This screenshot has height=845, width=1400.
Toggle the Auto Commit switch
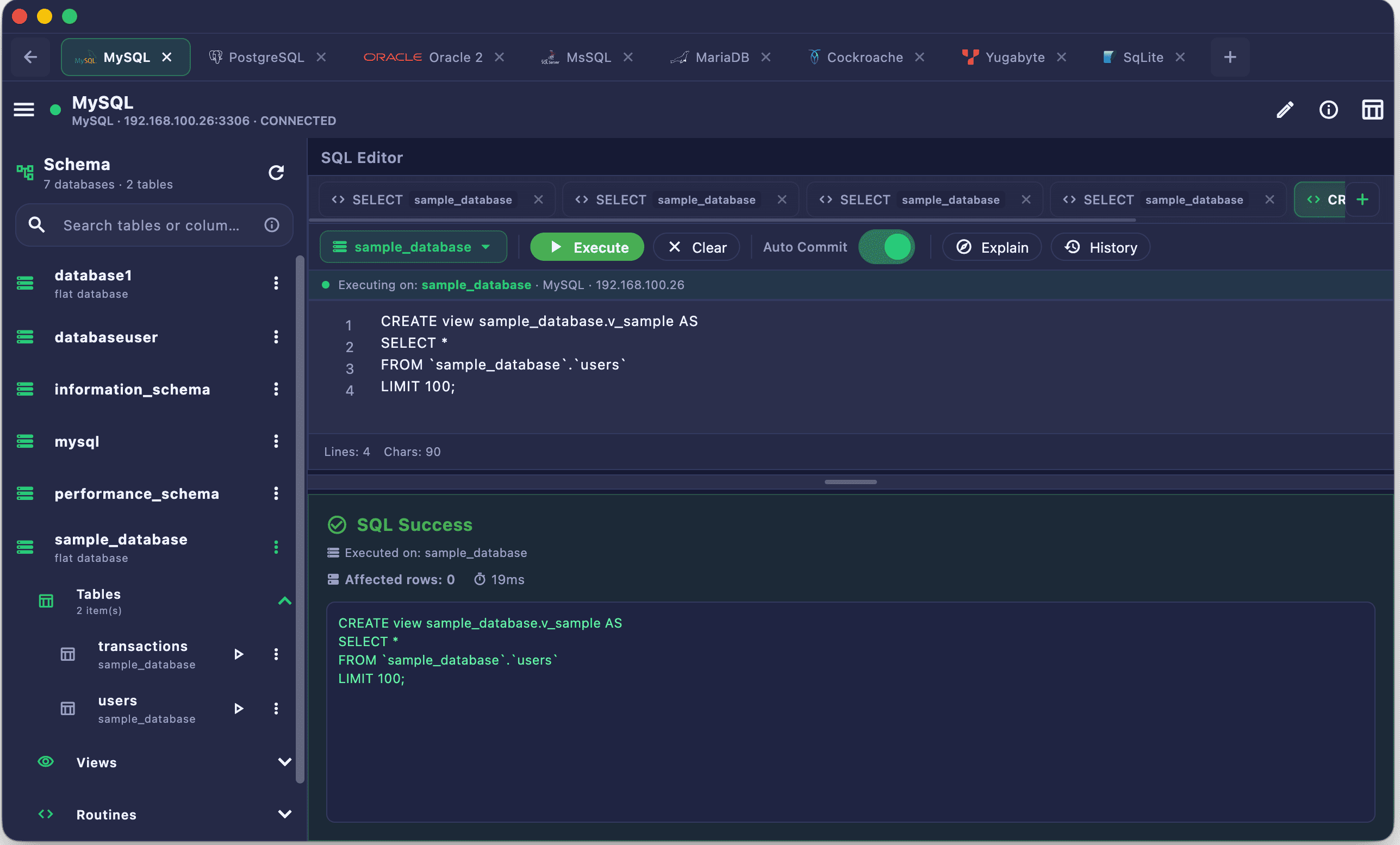(x=886, y=247)
